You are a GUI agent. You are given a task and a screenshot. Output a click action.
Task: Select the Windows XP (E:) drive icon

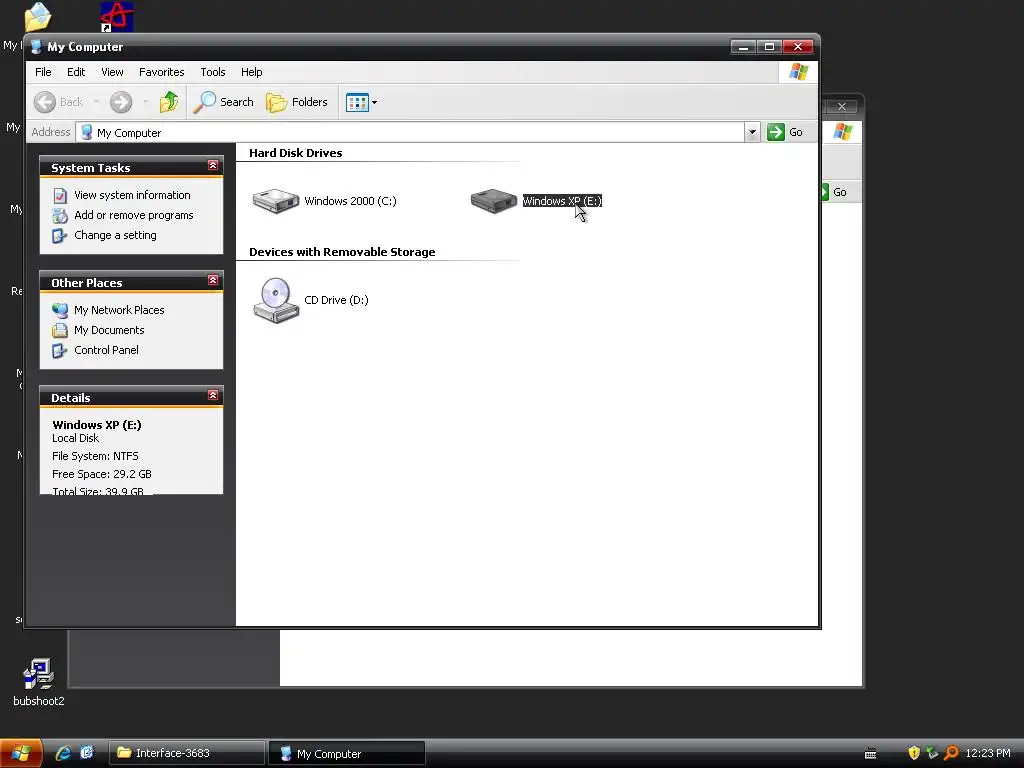(494, 200)
